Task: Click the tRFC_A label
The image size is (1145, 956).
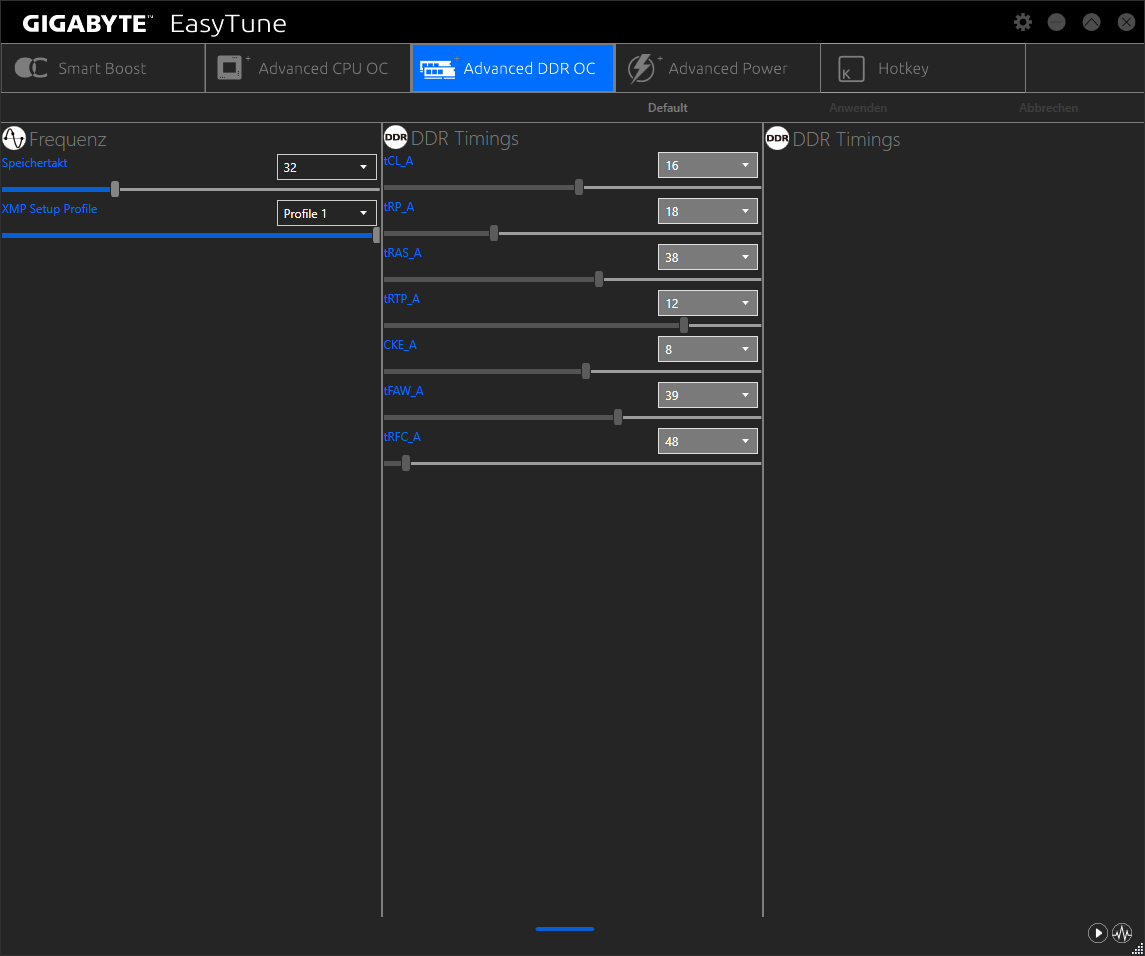Action: (x=402, y=437)
